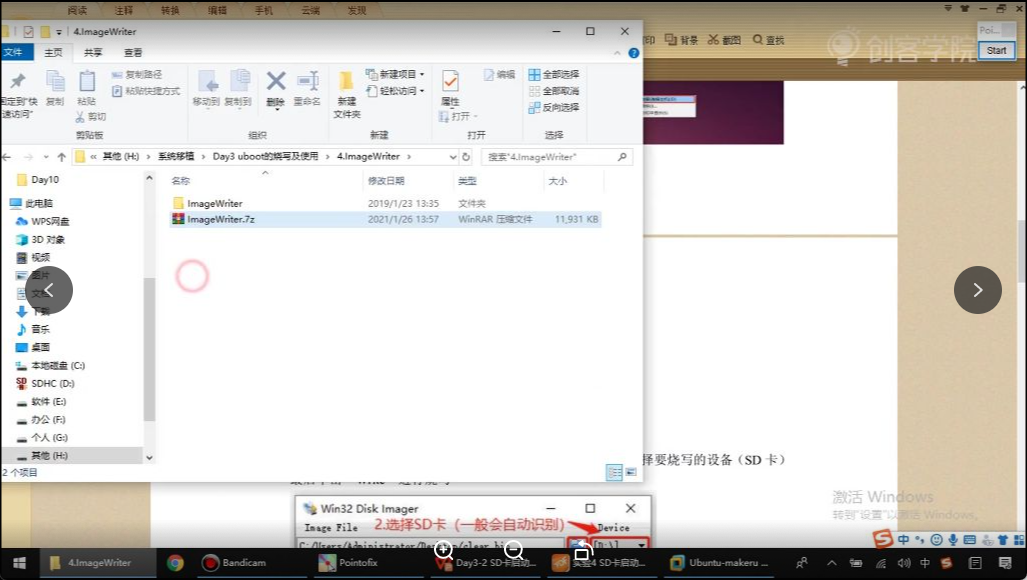The height and width of the screenshot is (580, 1027).
Task: Switch to the Share (共享) ribbon tab
Action: click(93, 52)
